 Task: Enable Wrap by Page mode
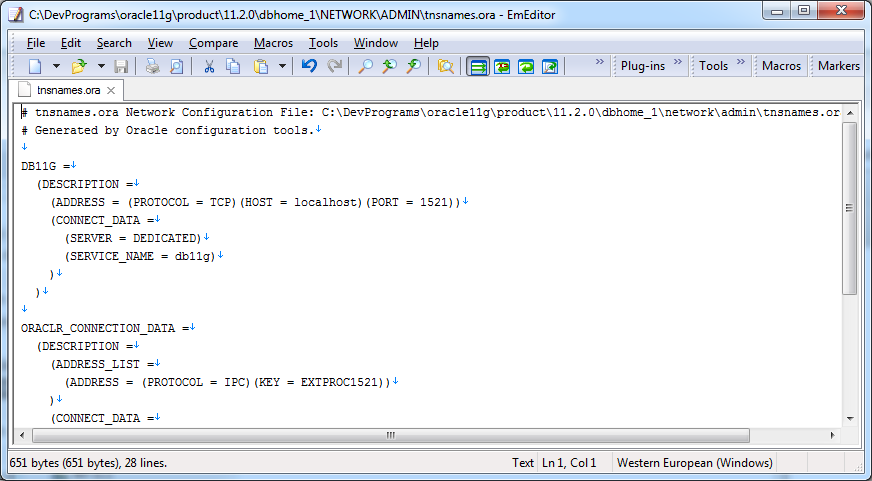click(550, 66)
